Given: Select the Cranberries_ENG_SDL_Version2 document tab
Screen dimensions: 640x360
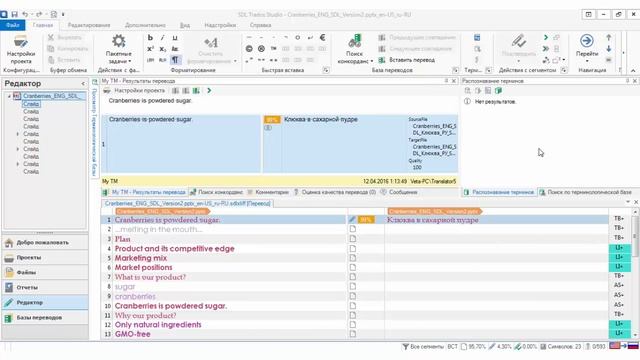Looking at the screenshot, I should (187, 203).
